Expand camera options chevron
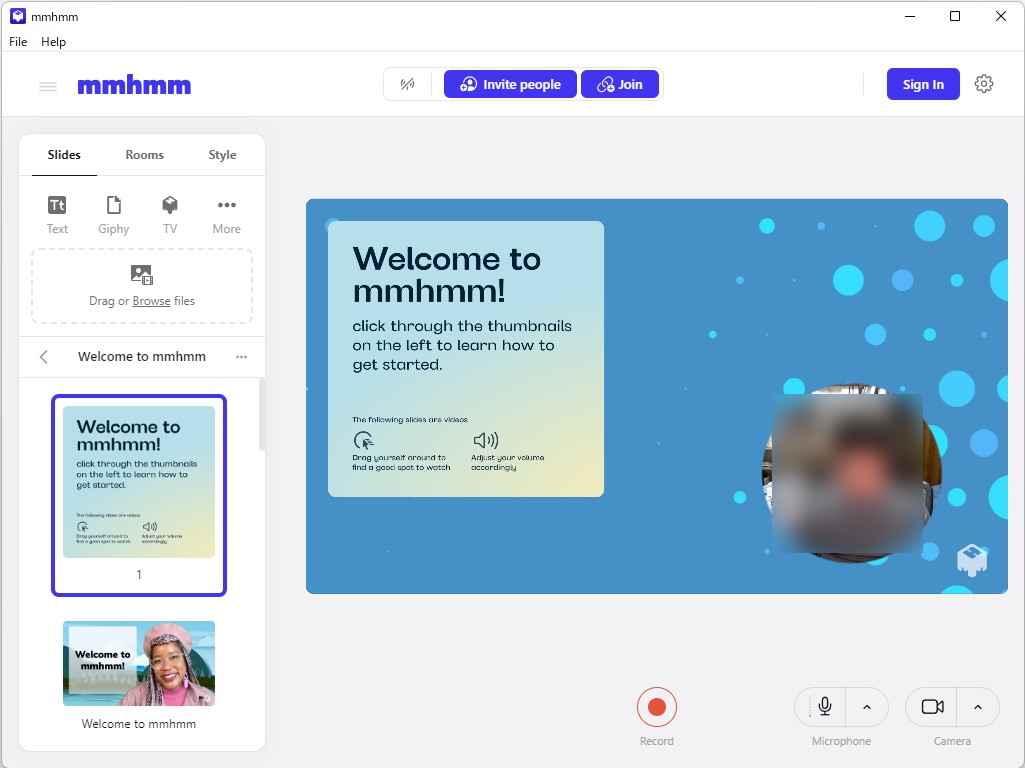 point(978,707)
